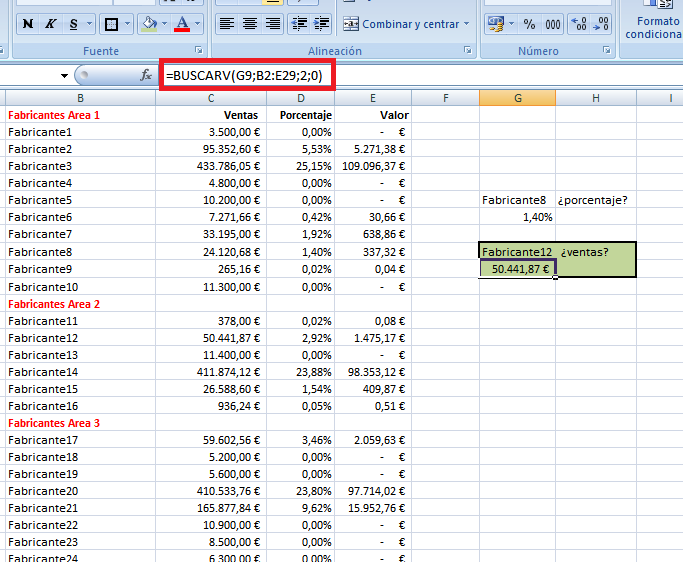Click the increase indent icon

click(x=321, y=23)
